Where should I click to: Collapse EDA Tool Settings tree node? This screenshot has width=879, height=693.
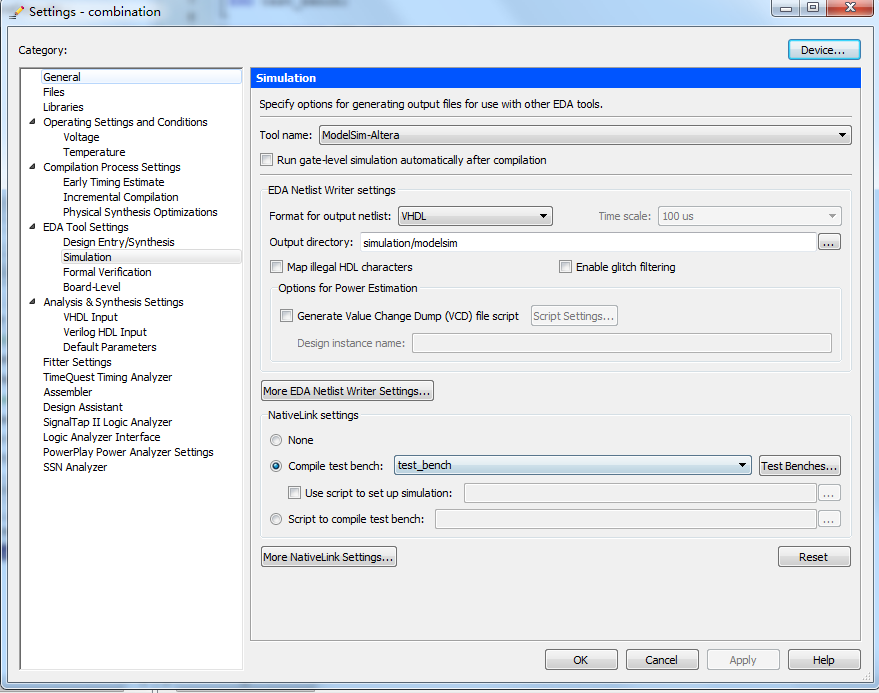pos(32,227)
